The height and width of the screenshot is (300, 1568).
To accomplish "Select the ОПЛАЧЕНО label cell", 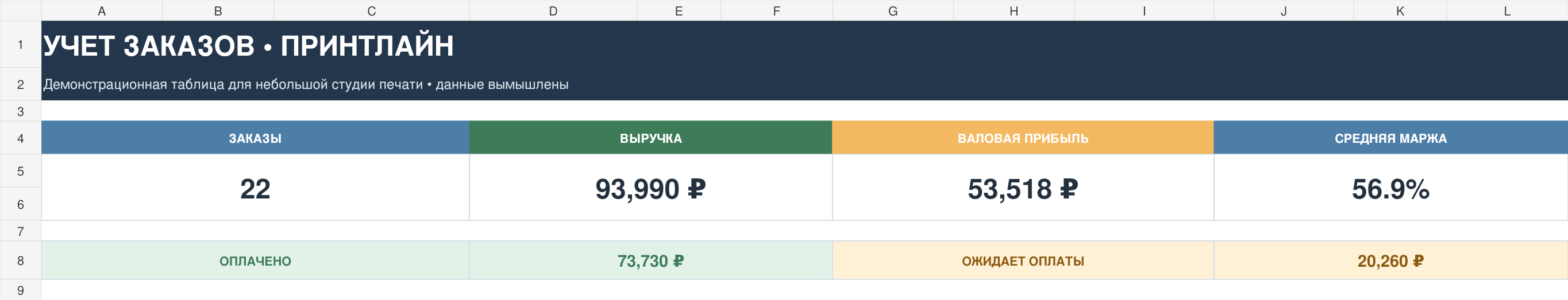I will tap(255, 260).
